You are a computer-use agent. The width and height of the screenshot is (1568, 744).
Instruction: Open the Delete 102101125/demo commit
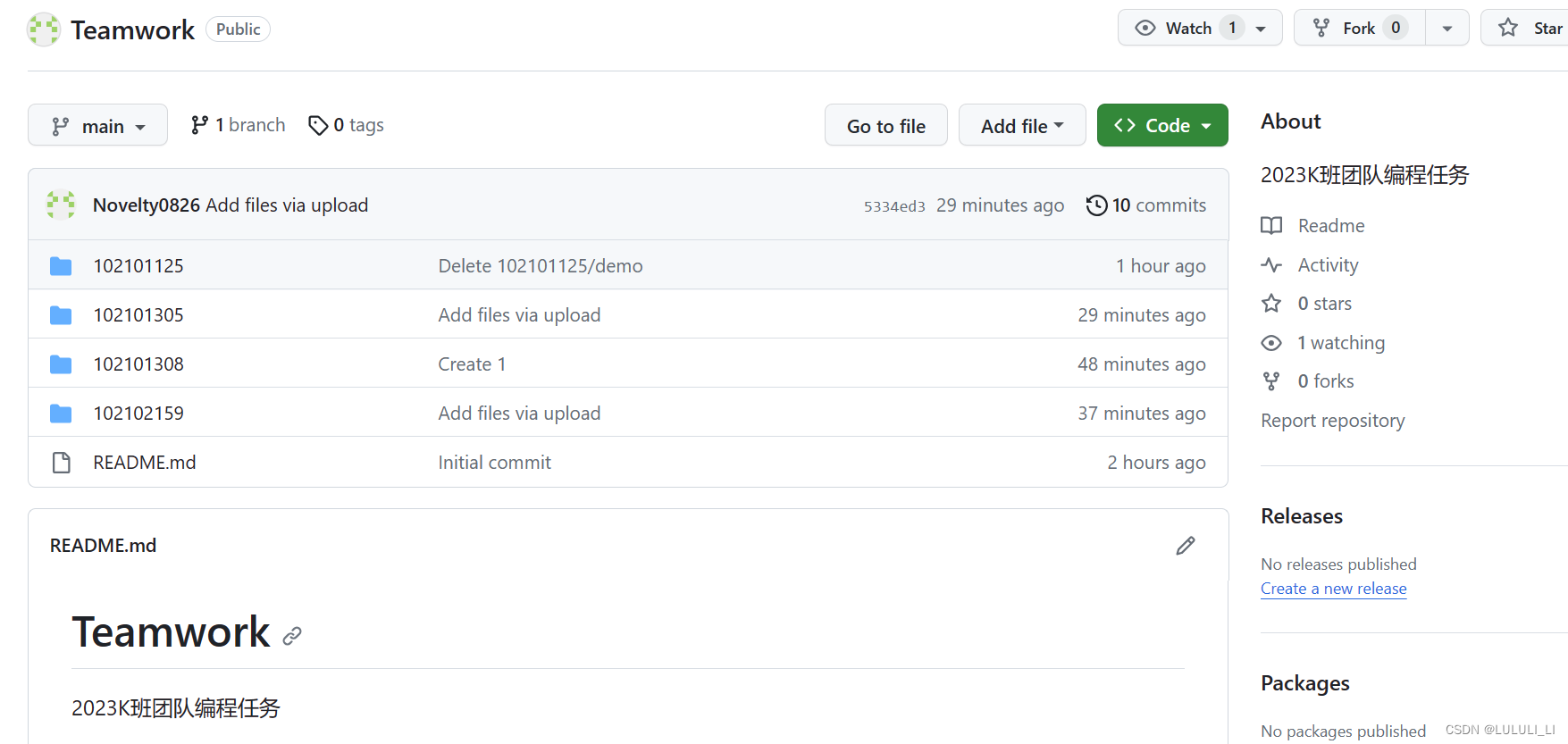(x=541, y=266)
